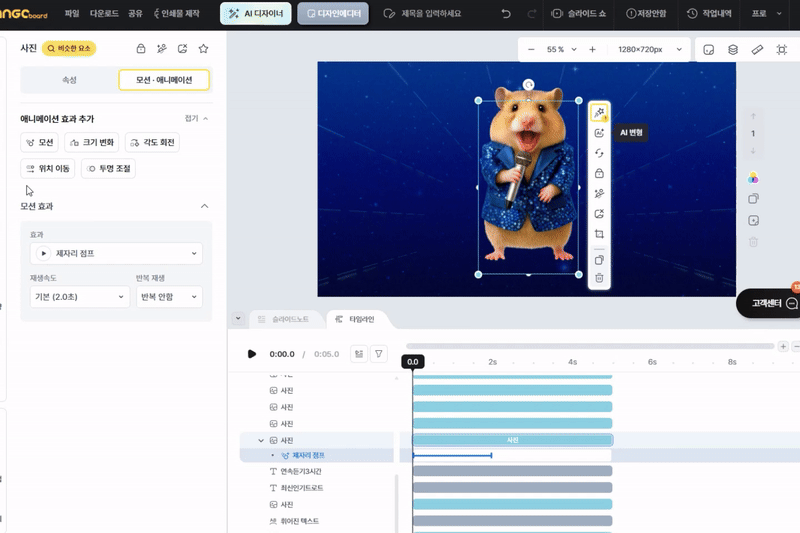Collapse the 모션 효과 section
Image resolution: width=800 pixels, height=533 pixels.
pos(205,206)
